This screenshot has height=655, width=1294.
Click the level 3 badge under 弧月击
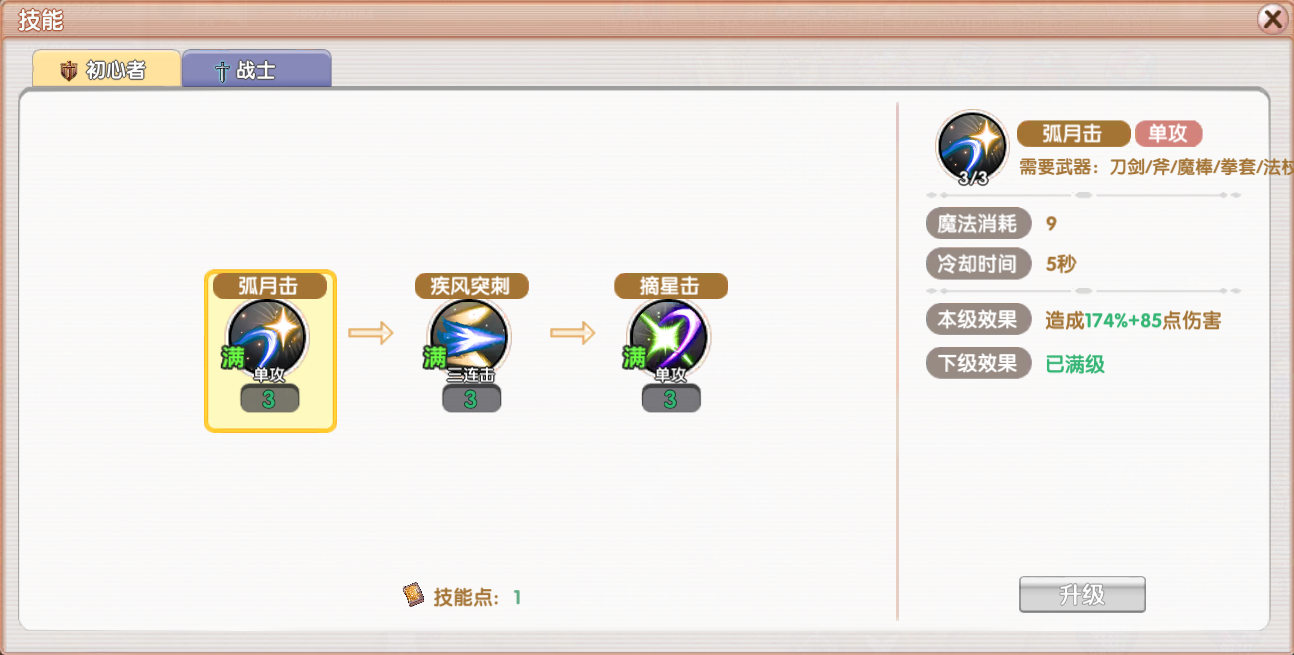click(x=269, y=399)
